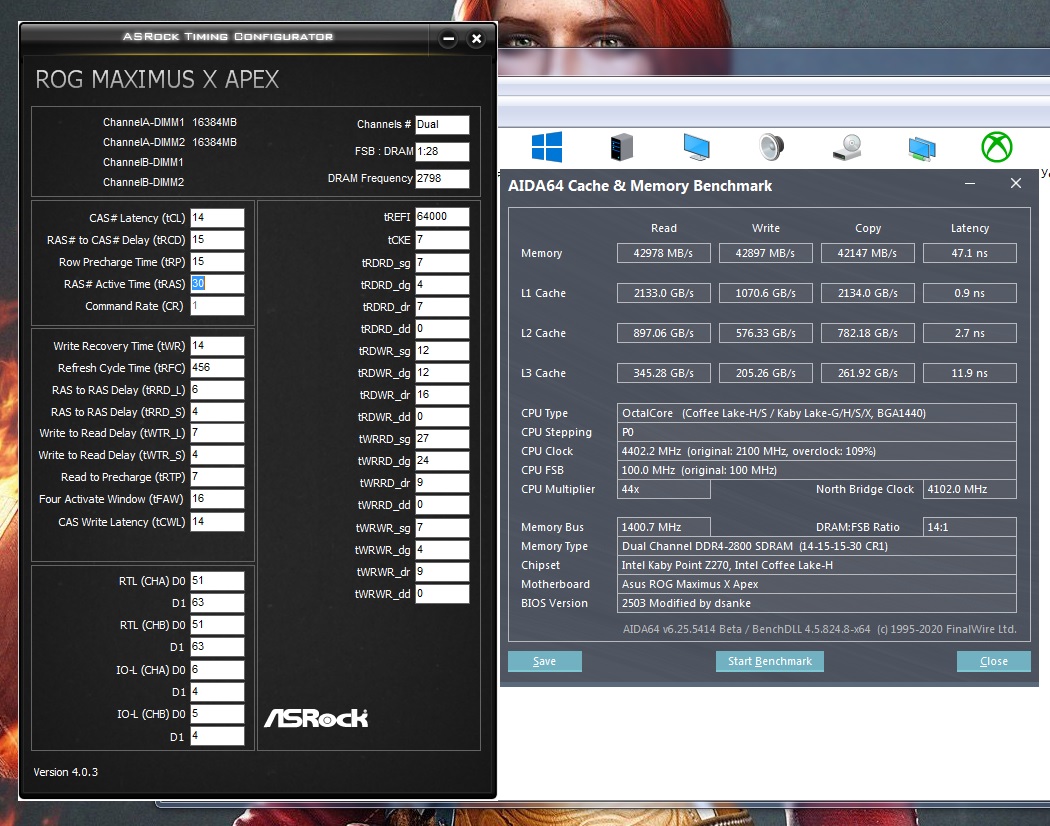Click the Four Activate Window (tFAW) field
The width and height of the screenshot is (1050, 826).
218,499
